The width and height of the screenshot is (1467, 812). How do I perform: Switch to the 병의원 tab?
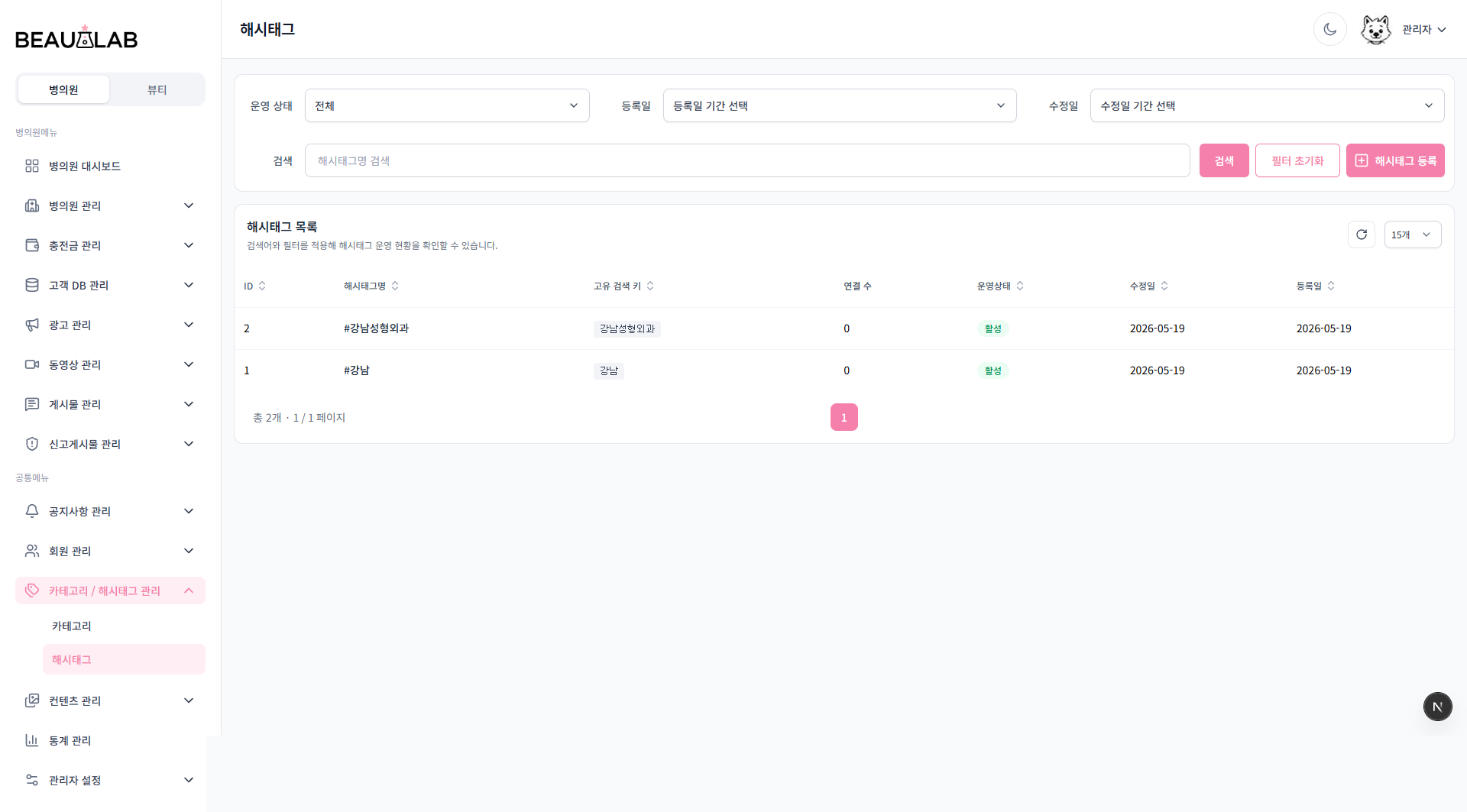pos(63,89)
